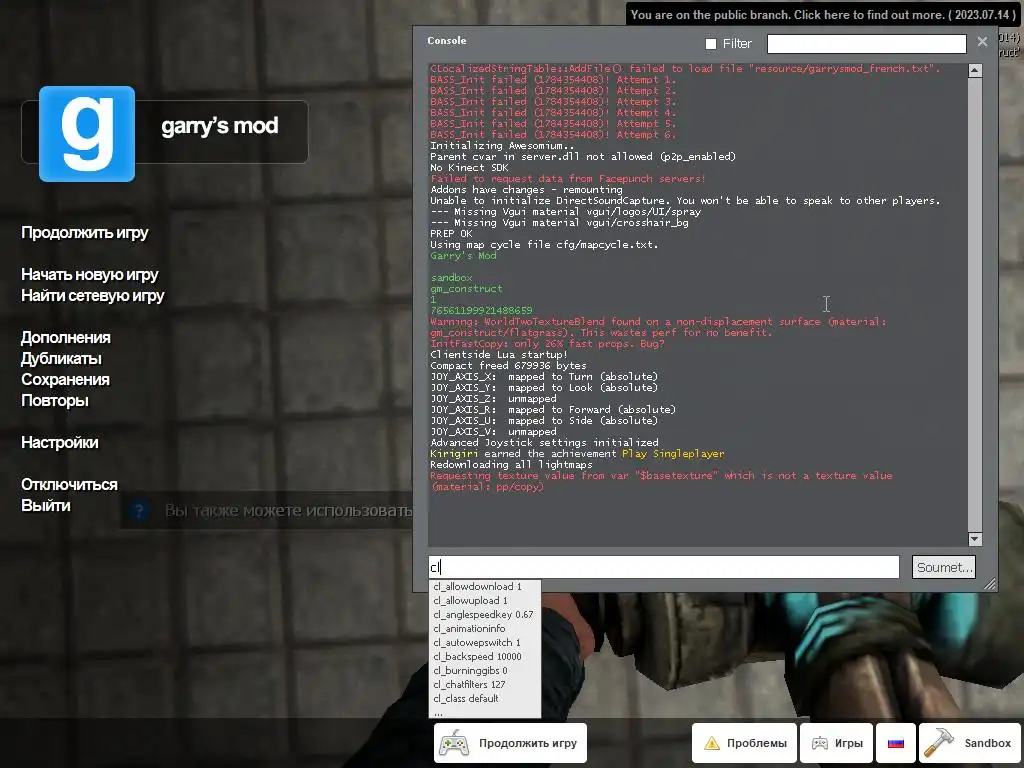Select cl_anglespeedkey 0.67 suggestion
This screenshot has width=1024, height=768.
click(x=485, y=615)
